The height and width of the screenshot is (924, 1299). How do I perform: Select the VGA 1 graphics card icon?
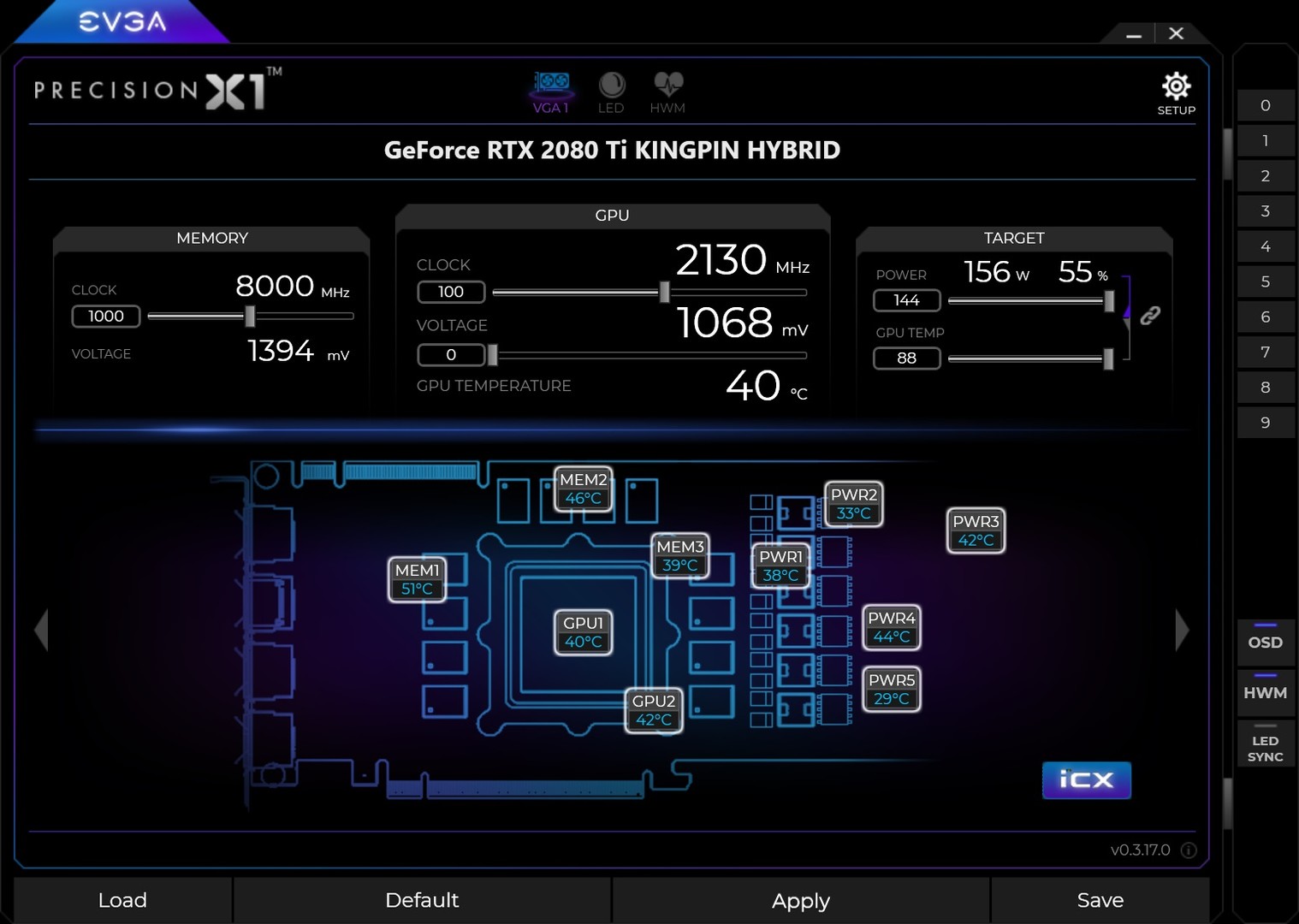(x=551, y=90)
